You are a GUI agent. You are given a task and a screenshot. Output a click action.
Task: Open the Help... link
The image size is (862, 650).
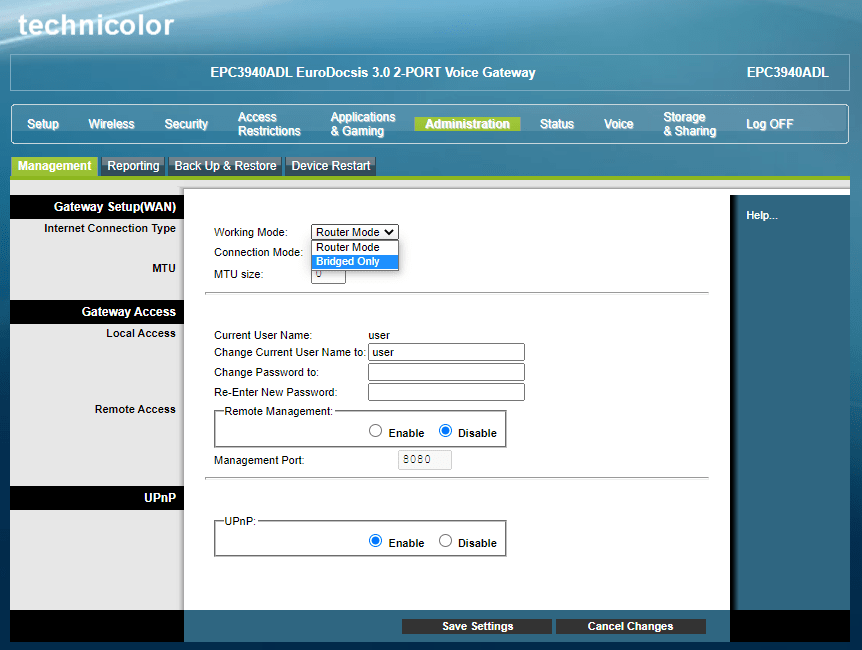click(x=761, y=216)
